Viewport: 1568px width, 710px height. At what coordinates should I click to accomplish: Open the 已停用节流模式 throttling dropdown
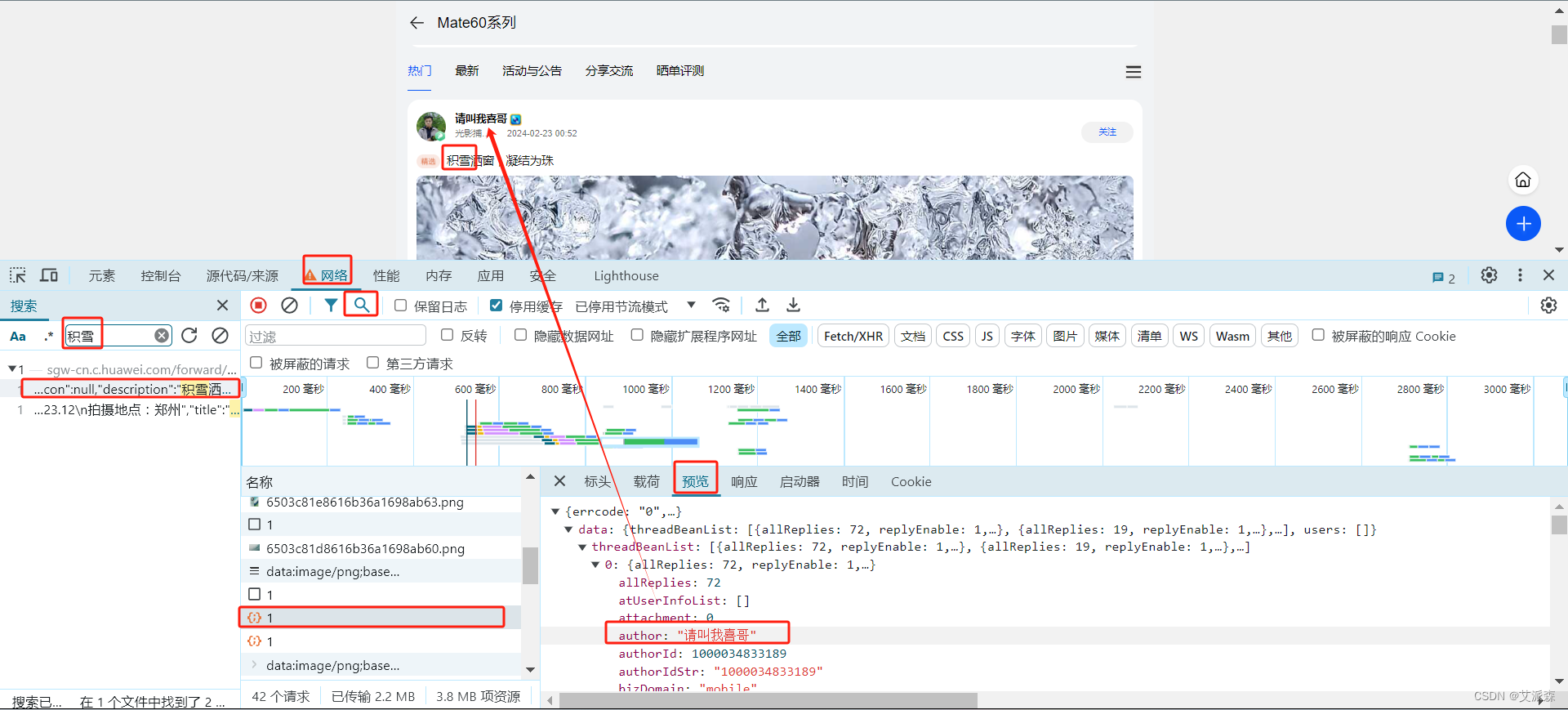click(x=635, y=306)
